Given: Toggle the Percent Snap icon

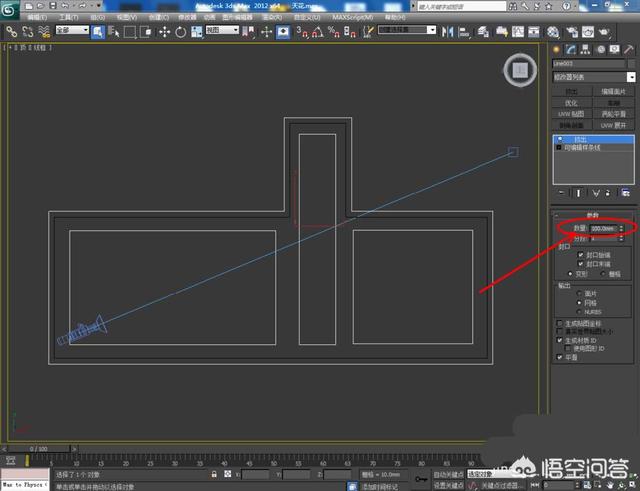Looking at the screenshot, I should click(333, 32).
